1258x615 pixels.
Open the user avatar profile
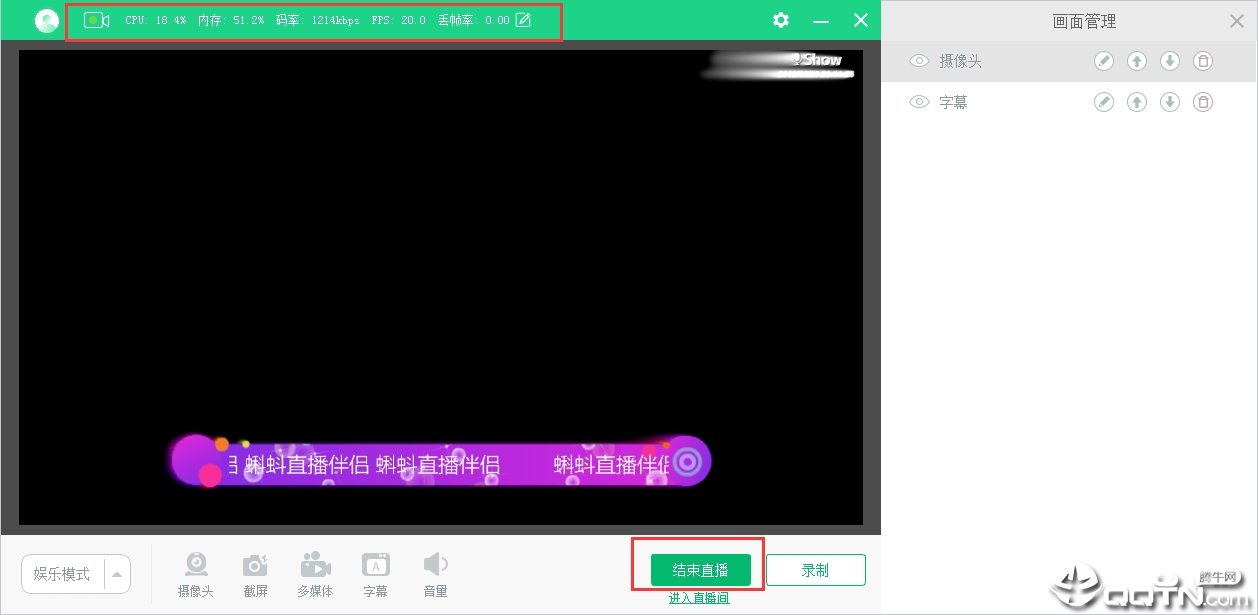pos(47,21)
